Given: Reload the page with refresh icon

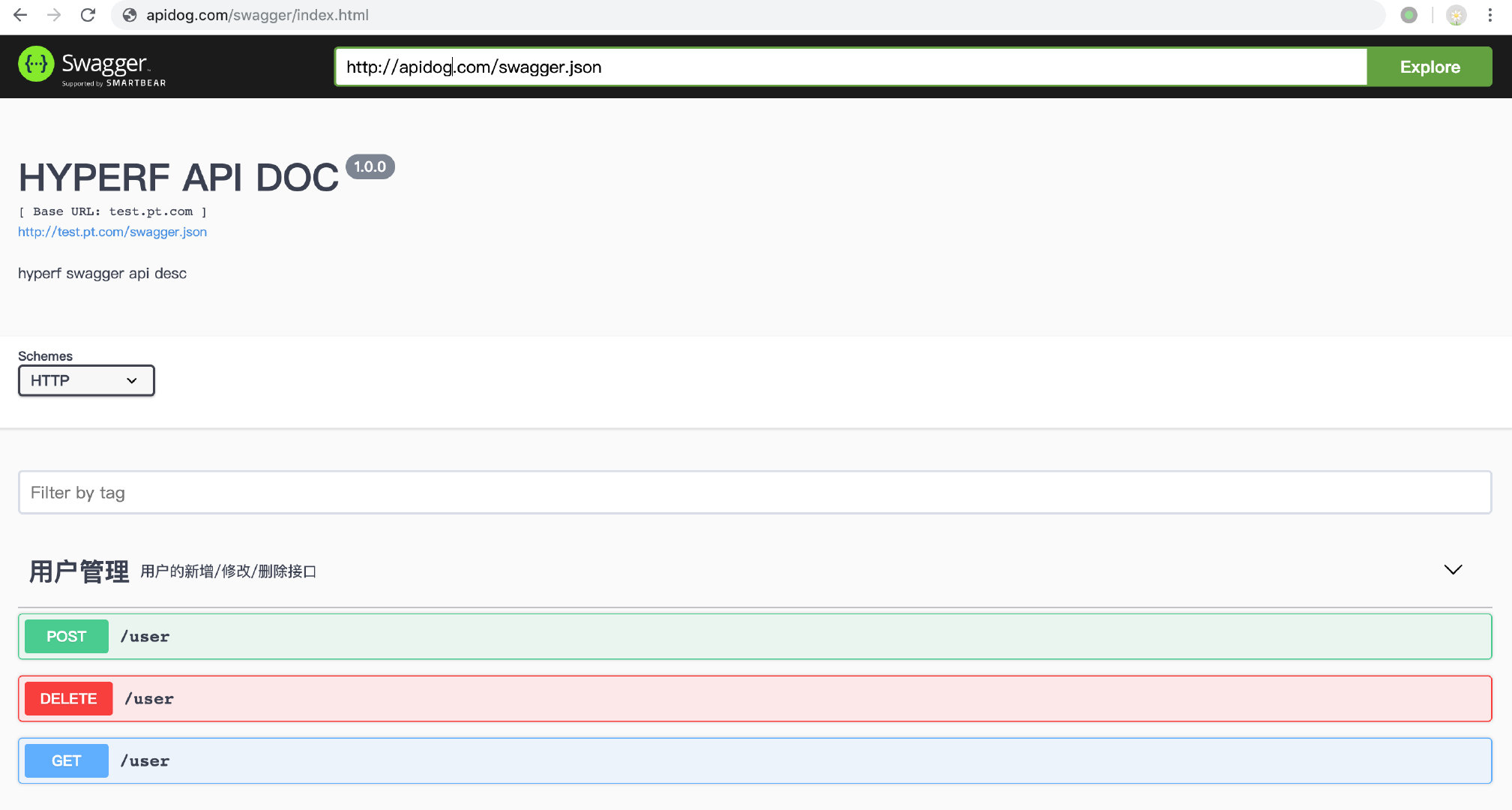Looking at the screenshot, I should [88, 15].
